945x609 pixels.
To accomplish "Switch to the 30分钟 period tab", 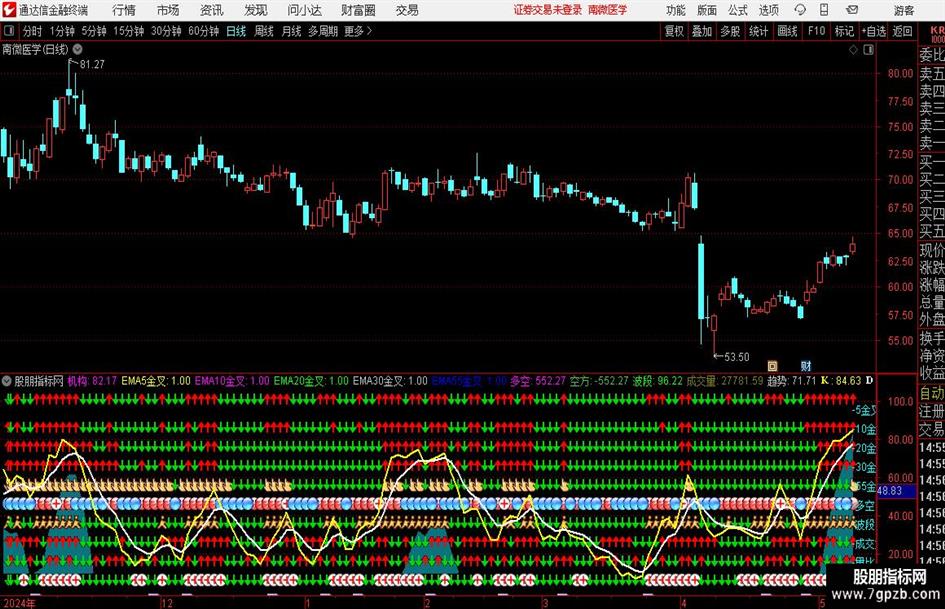I will coord(166,31).
